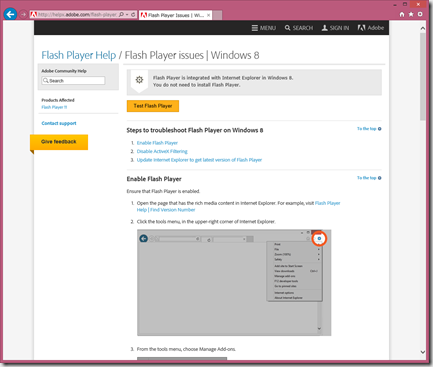Open the Flash Player 11 product link

pos(54,107)
